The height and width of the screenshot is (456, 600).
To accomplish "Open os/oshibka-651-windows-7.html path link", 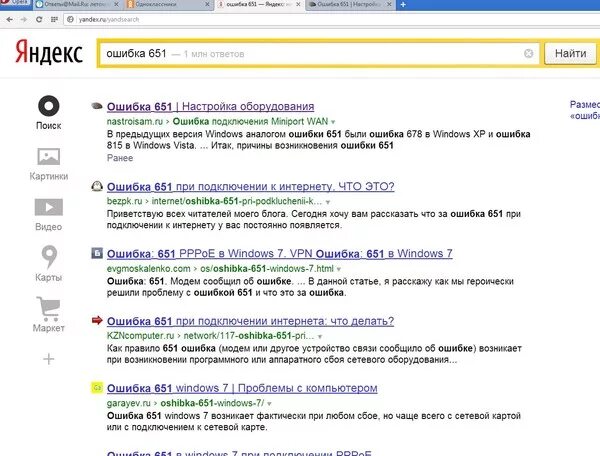I will point(267,269).
